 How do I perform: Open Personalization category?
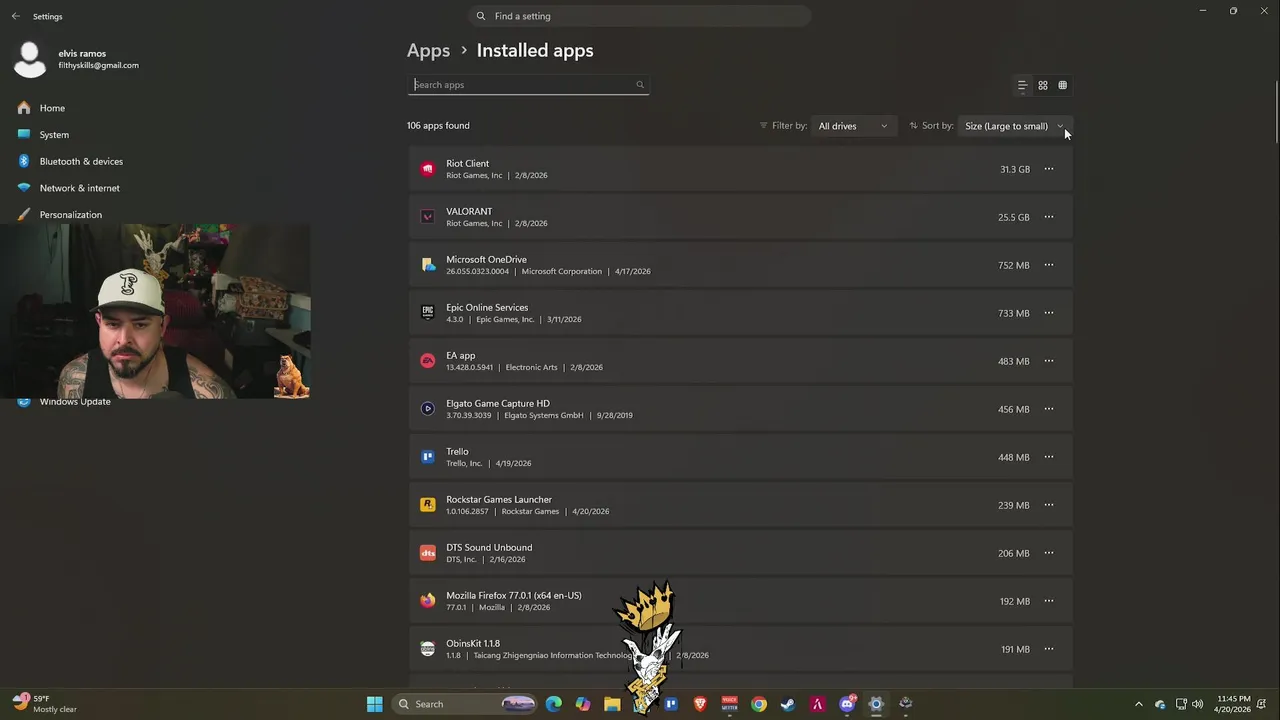tap(70, 215)
